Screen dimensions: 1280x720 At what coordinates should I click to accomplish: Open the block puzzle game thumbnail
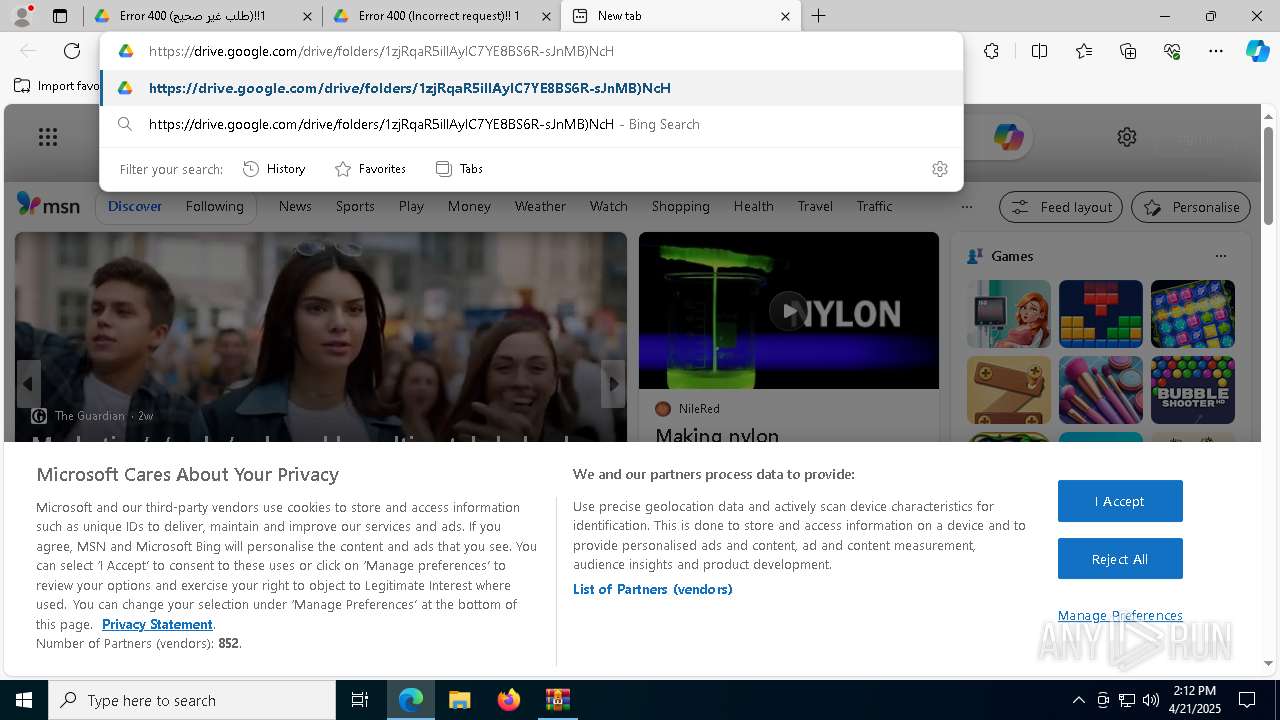point(1100,314)
